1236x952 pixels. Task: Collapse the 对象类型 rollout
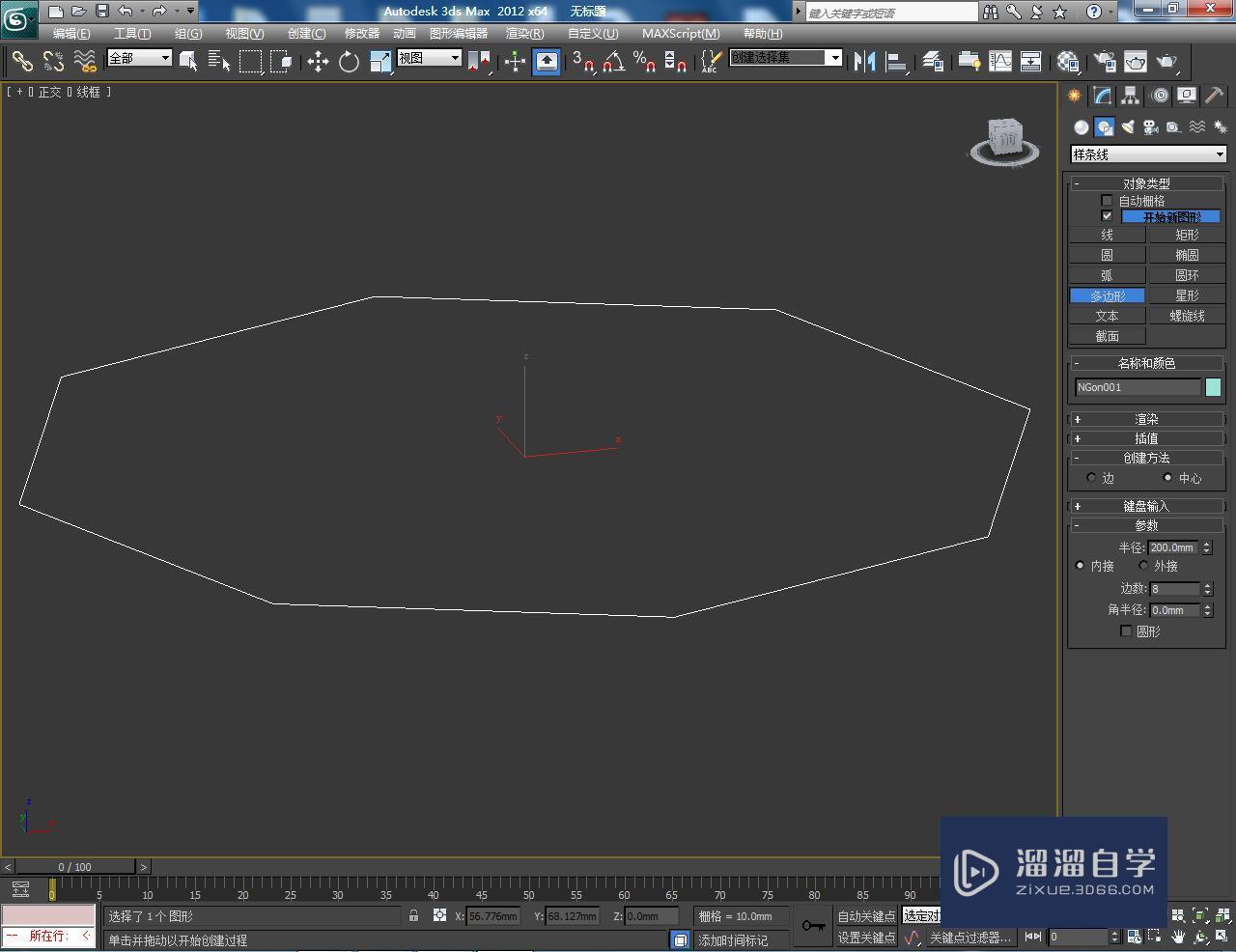(1146, 183)
